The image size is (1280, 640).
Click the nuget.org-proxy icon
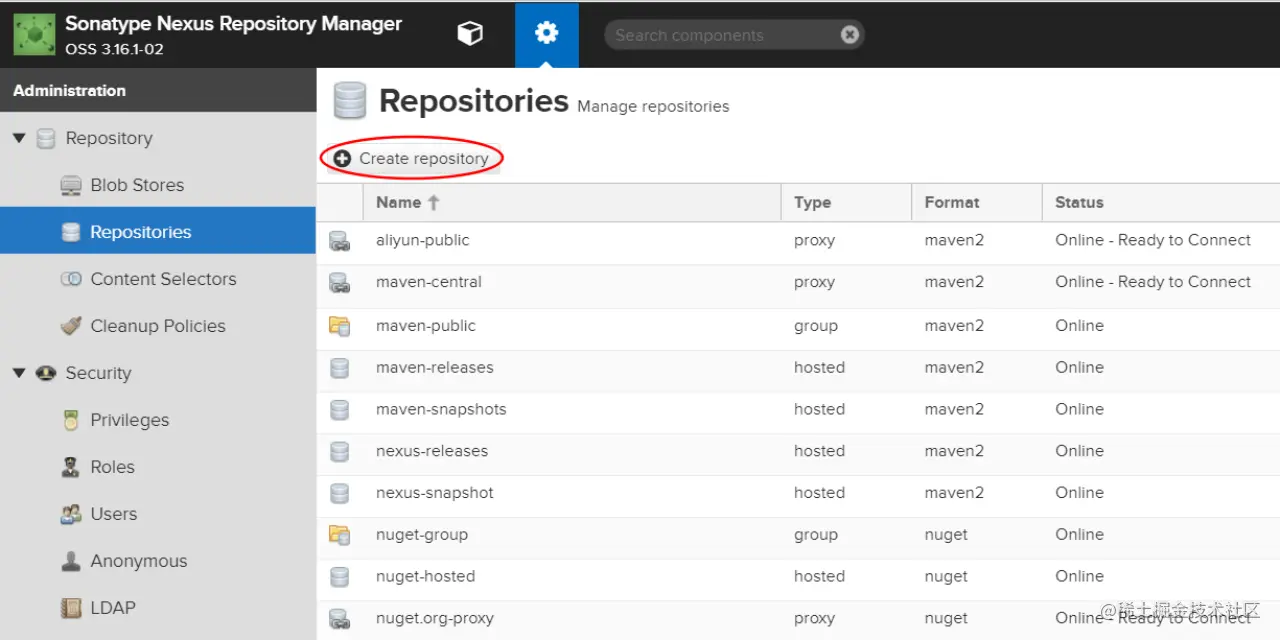[339, 619]
